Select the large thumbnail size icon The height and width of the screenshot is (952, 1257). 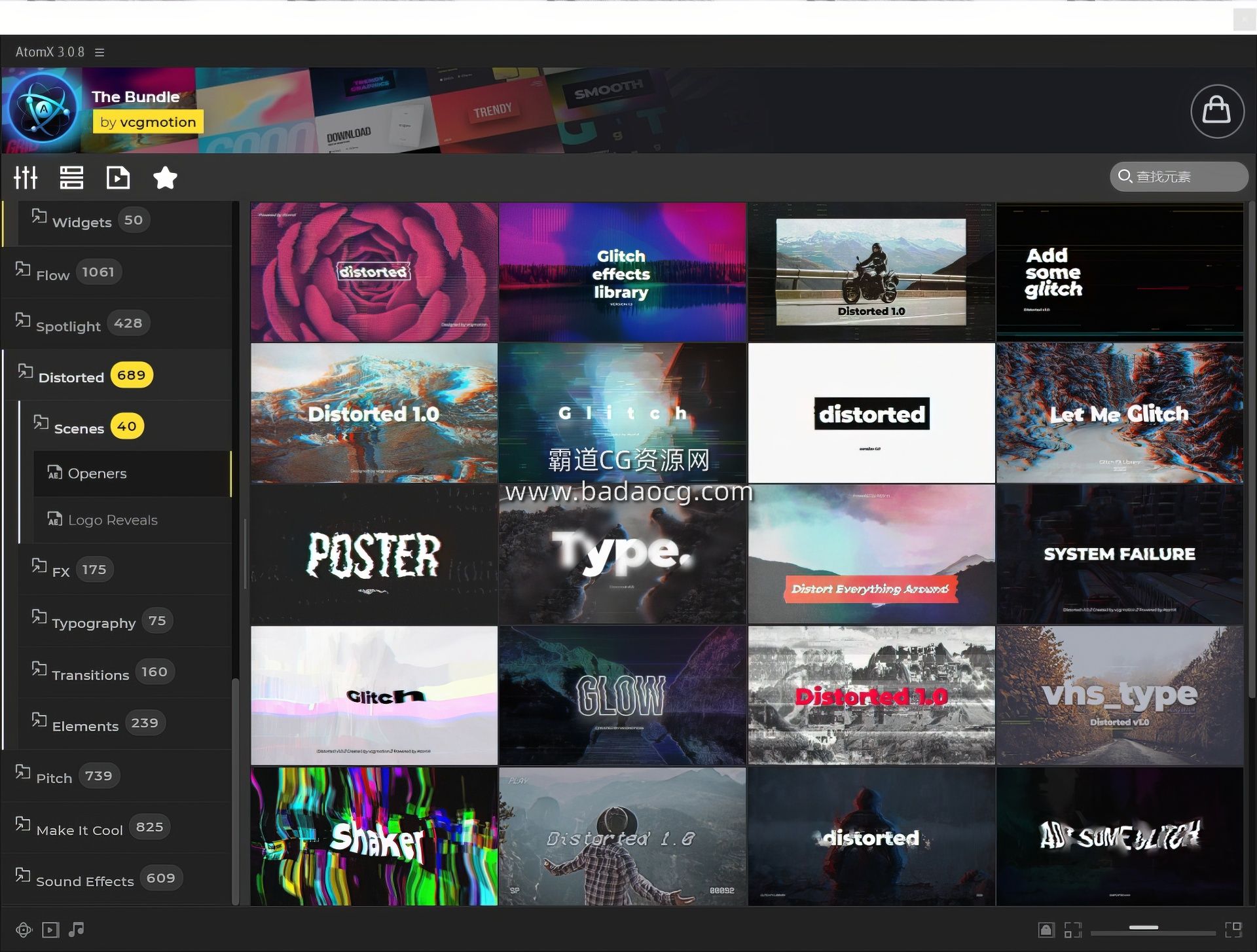pos(1233,930)
